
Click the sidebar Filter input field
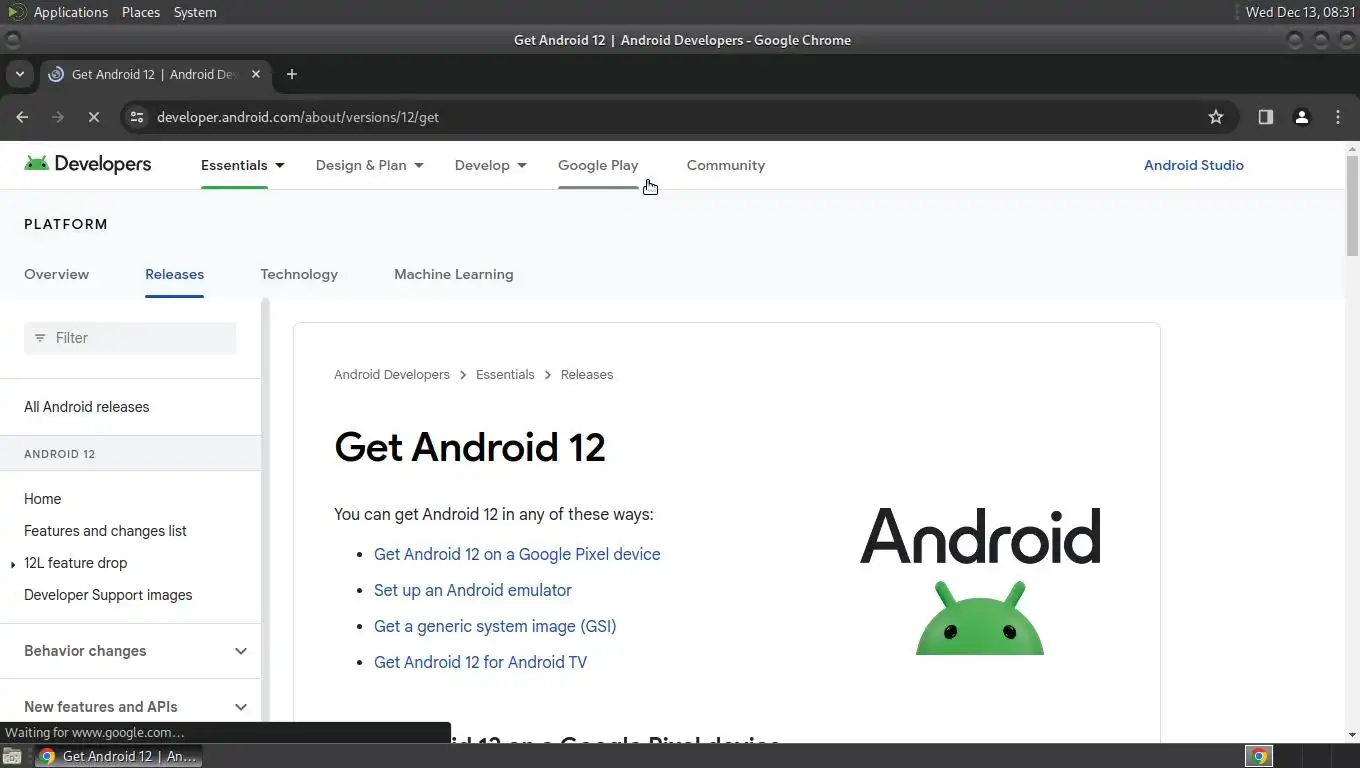130,338
